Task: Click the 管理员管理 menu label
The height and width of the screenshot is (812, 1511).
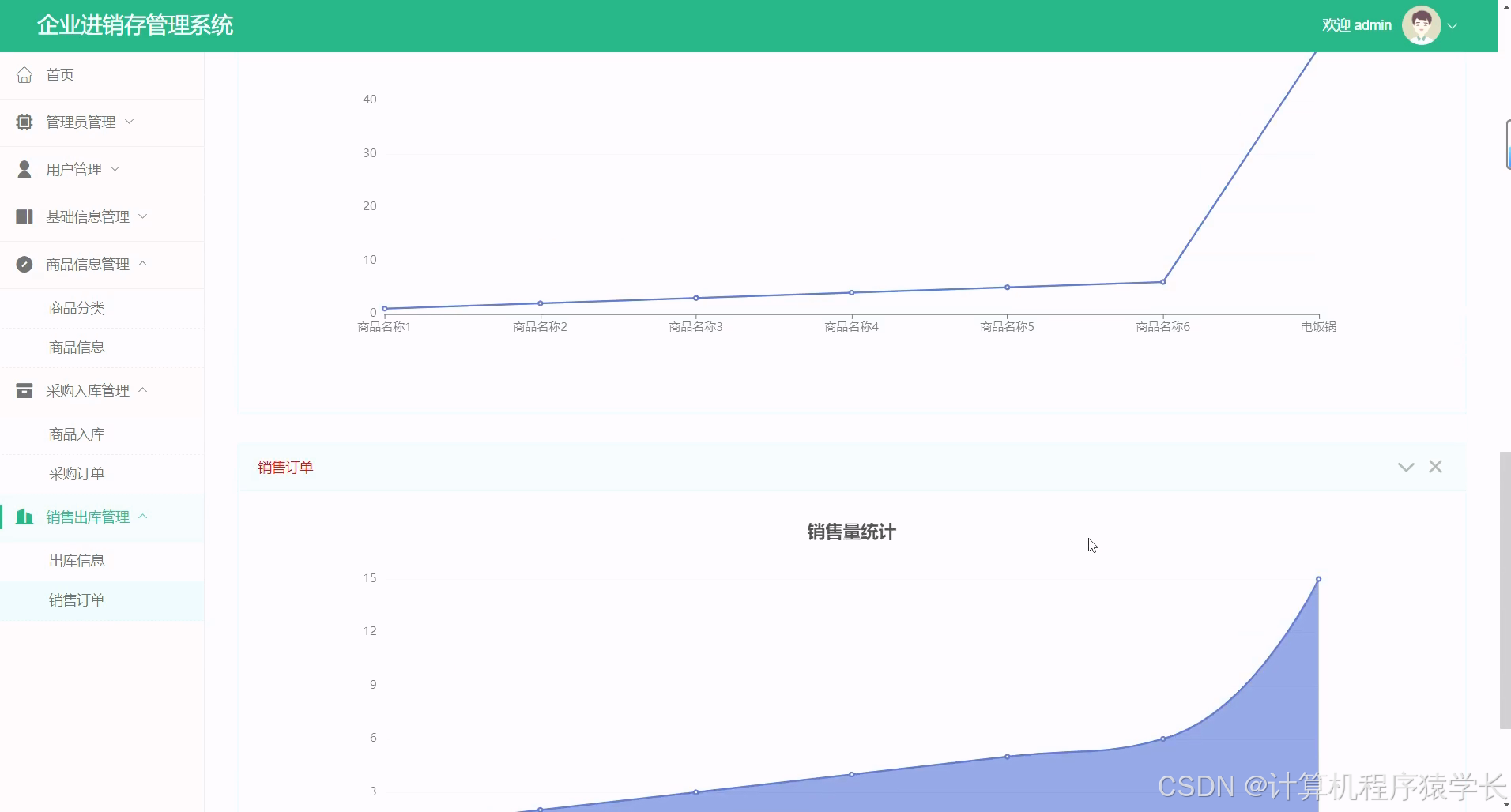Action: pos(81,122)
